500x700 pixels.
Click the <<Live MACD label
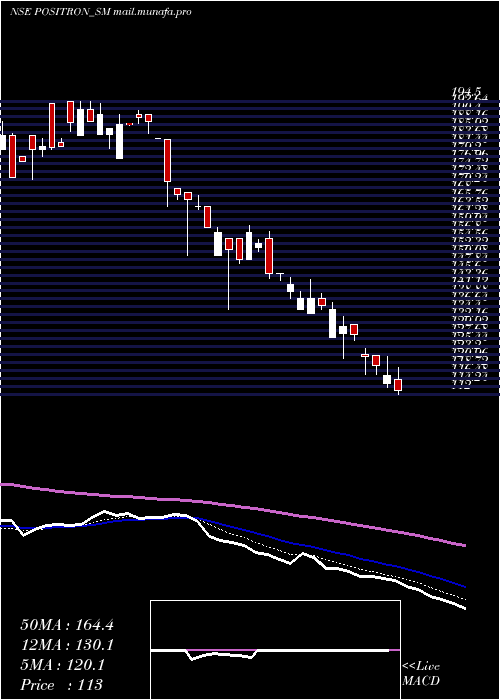[x=421, y=674]
